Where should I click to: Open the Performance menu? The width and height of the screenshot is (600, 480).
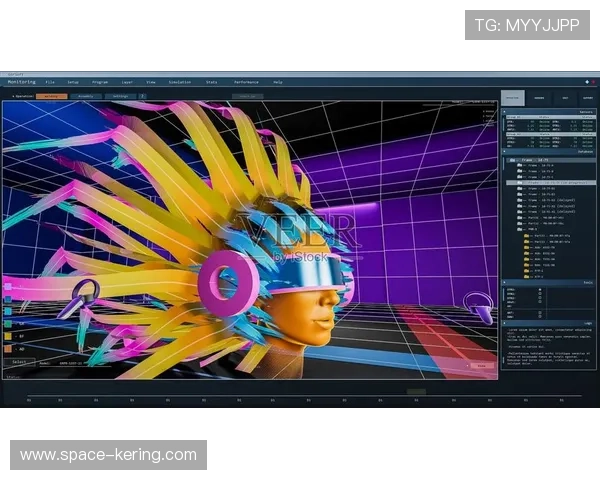pos(246,81)
